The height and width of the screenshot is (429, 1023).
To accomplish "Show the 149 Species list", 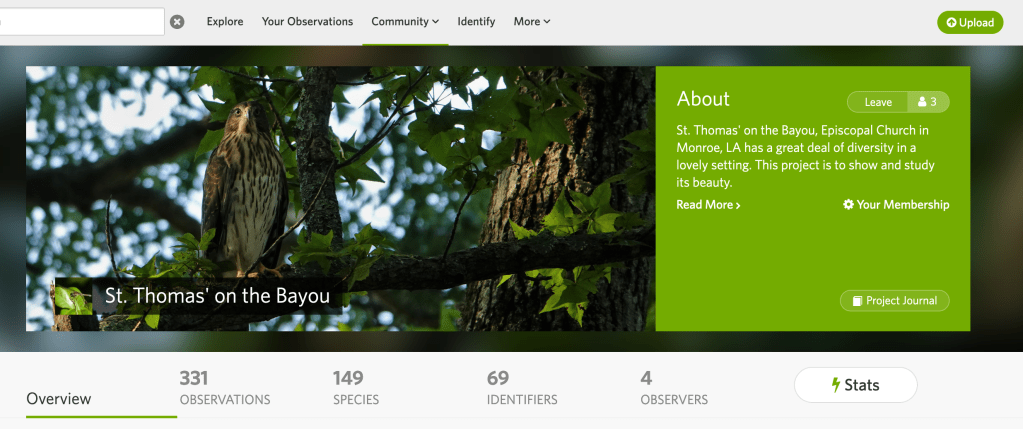I will [x=356, y=388].
